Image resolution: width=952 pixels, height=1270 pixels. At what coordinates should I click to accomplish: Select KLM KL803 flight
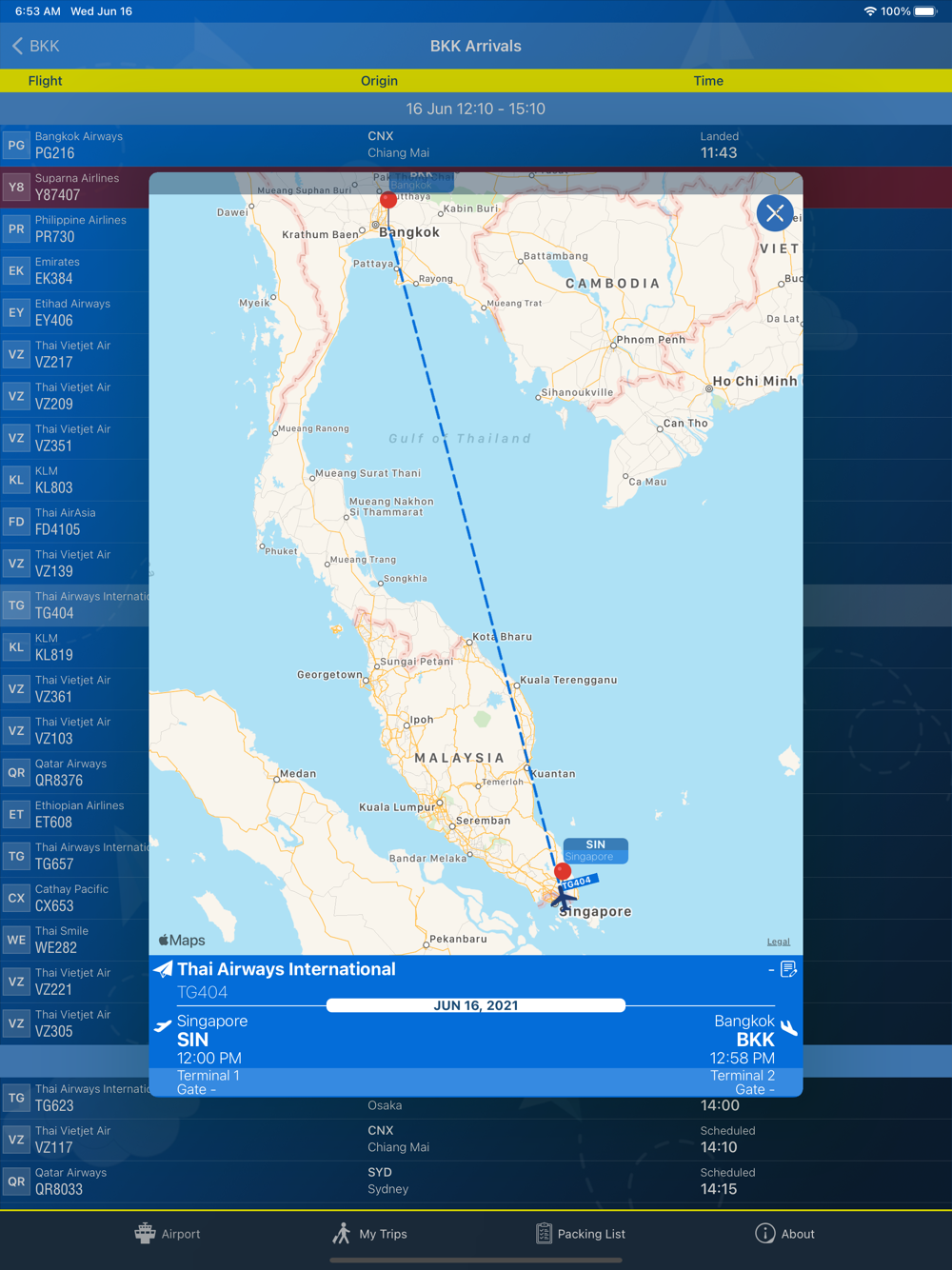(74, 481)
